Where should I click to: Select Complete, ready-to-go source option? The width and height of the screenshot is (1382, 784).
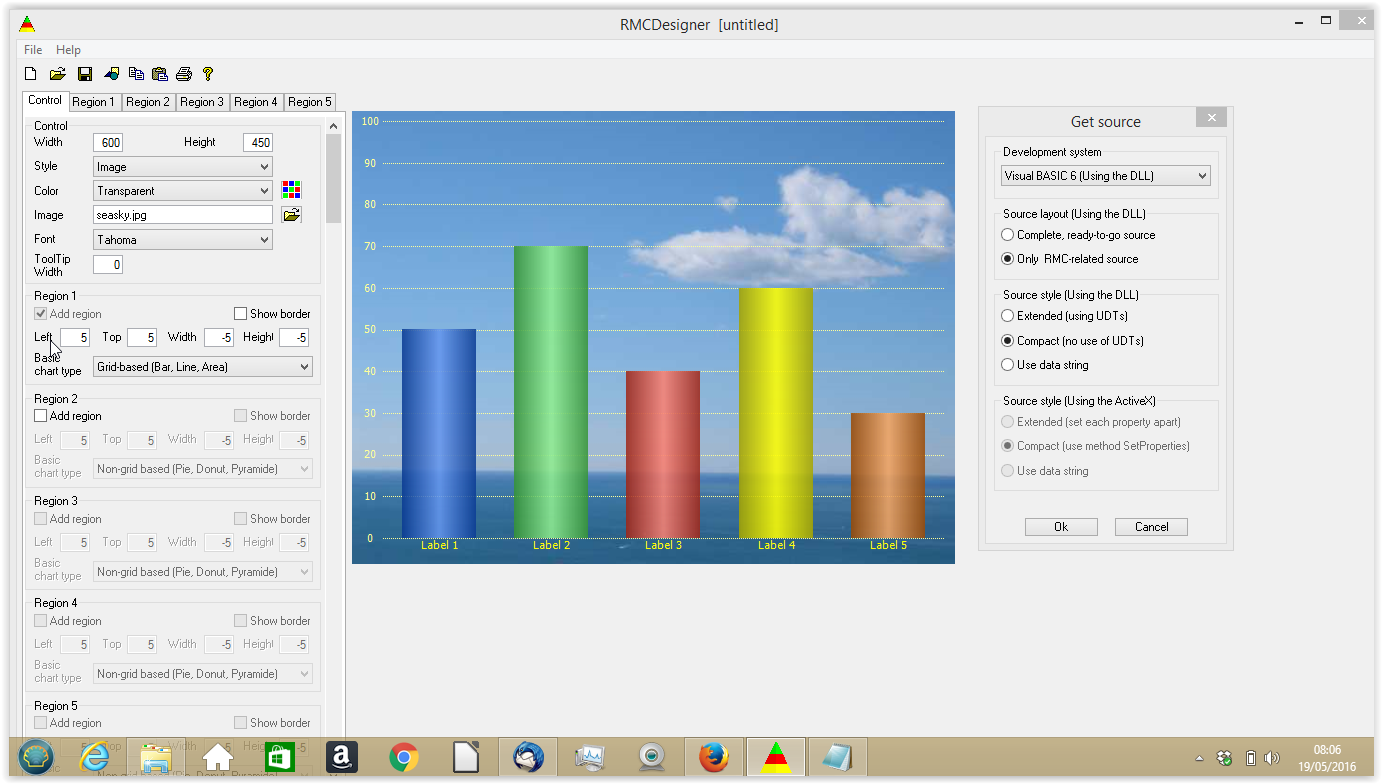pyautogui.click(x=1008, y=235)
